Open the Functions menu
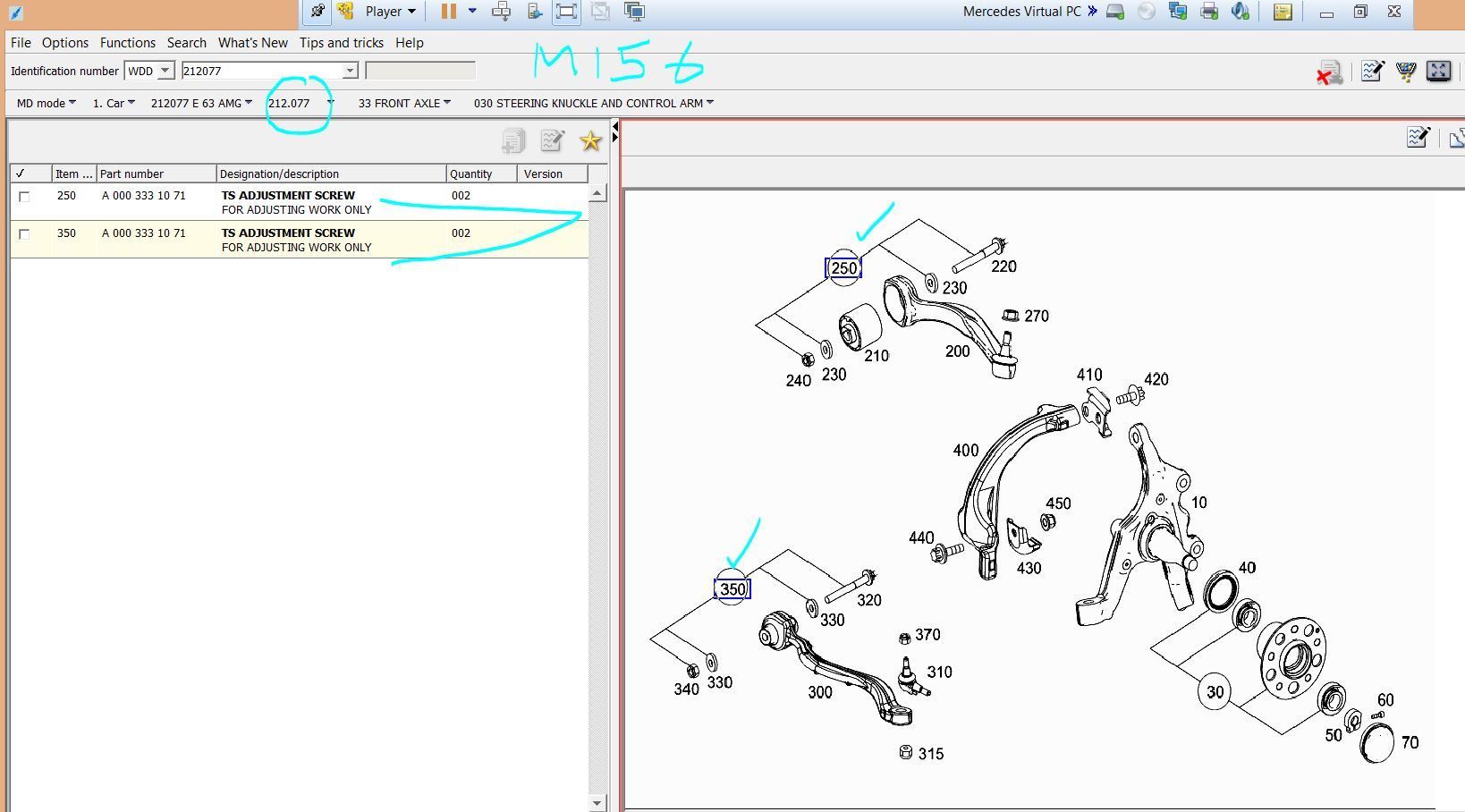The height and width of the screenshot is (812, 1465). point(127,43)
